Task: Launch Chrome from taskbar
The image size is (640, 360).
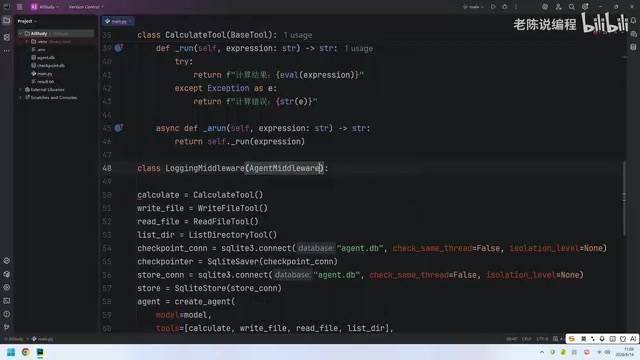Action: click(x=26, y=352)
